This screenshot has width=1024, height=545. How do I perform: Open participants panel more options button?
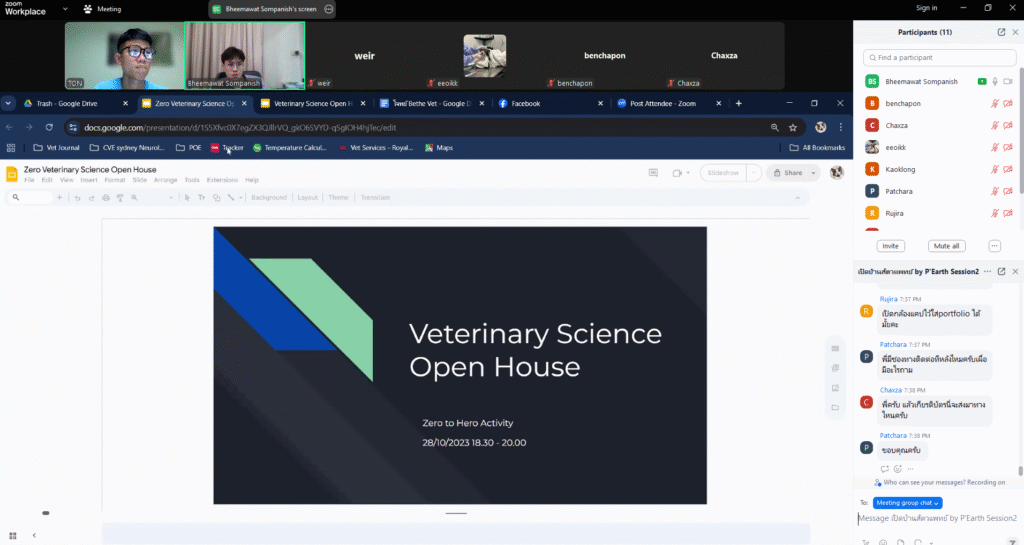tap(994, 246)
